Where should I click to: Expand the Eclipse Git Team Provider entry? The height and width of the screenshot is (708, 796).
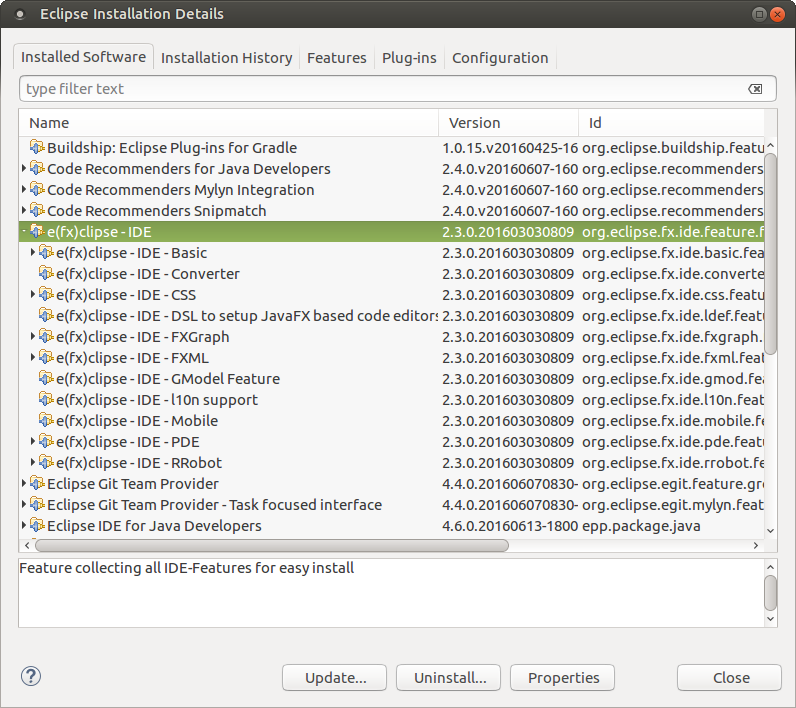pos(25,484)
